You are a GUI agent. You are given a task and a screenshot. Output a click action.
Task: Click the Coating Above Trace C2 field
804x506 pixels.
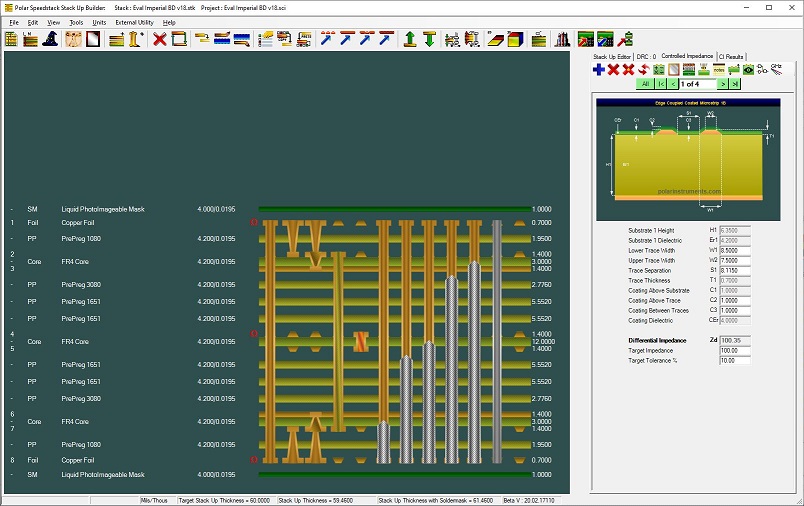point(735,300)
